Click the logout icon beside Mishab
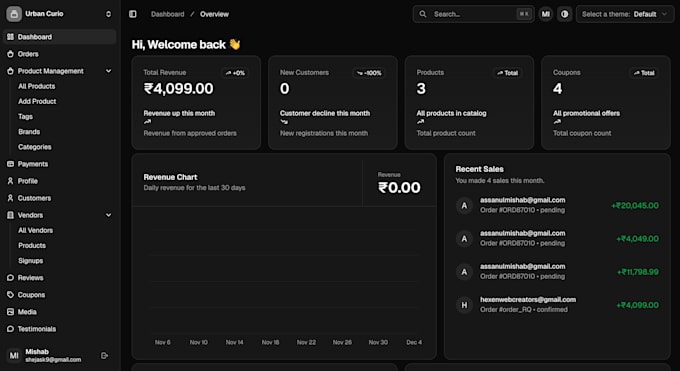This screenshot has width=680, height=371. click(104, 355)
